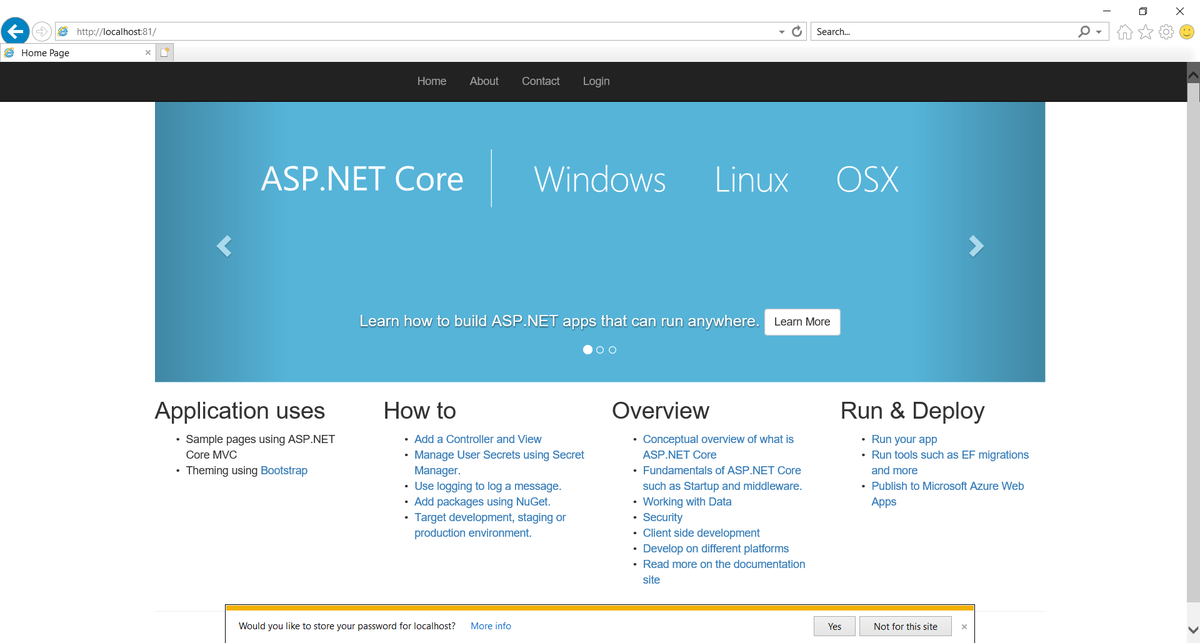The image size is (1200, 643).
Task: Open the Contact navigation menu item
Action: (x=541, y=81)
